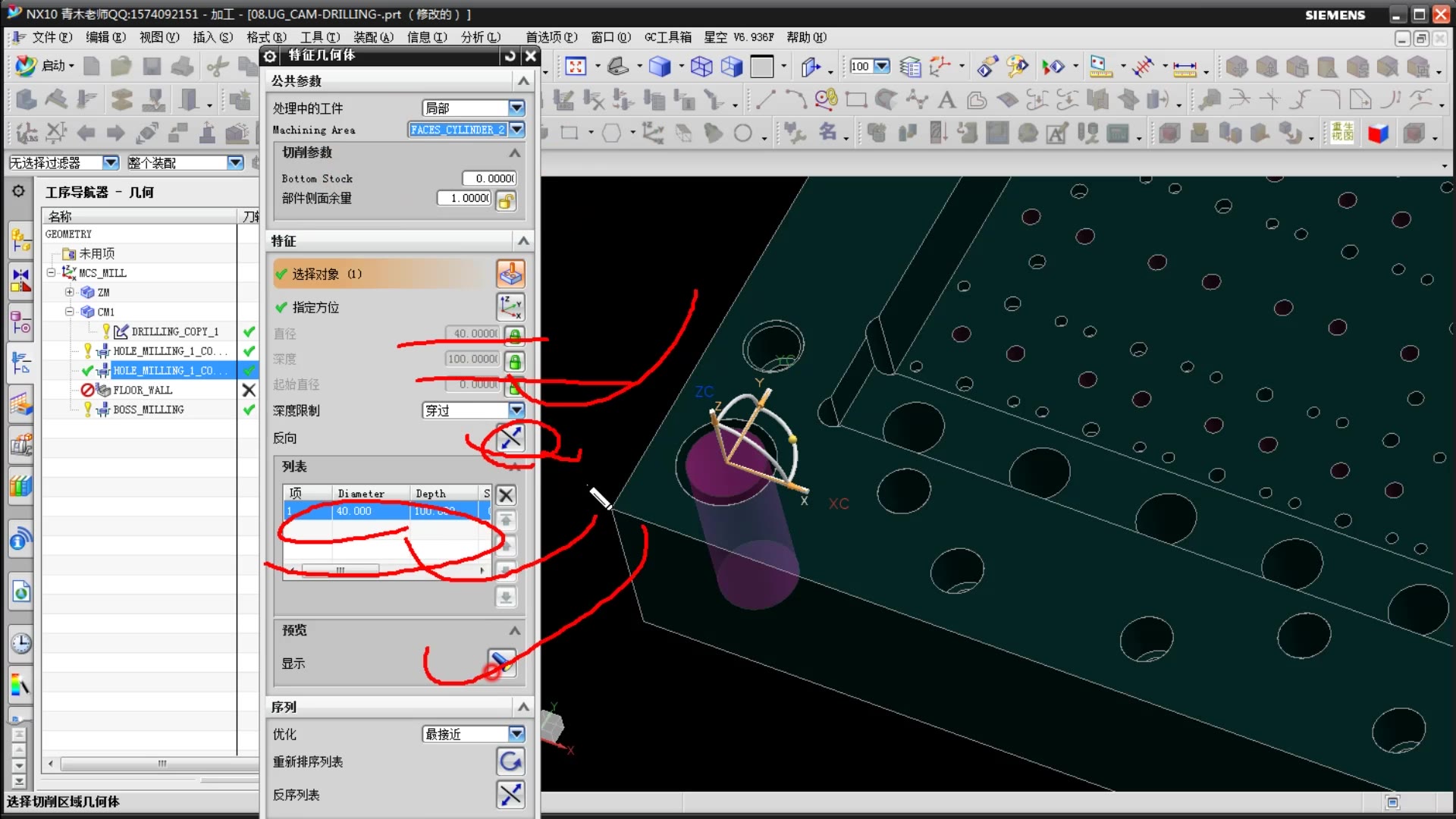Click the reorder list icon
Viewport: 1456px width, 819px height.
[510, 761]
